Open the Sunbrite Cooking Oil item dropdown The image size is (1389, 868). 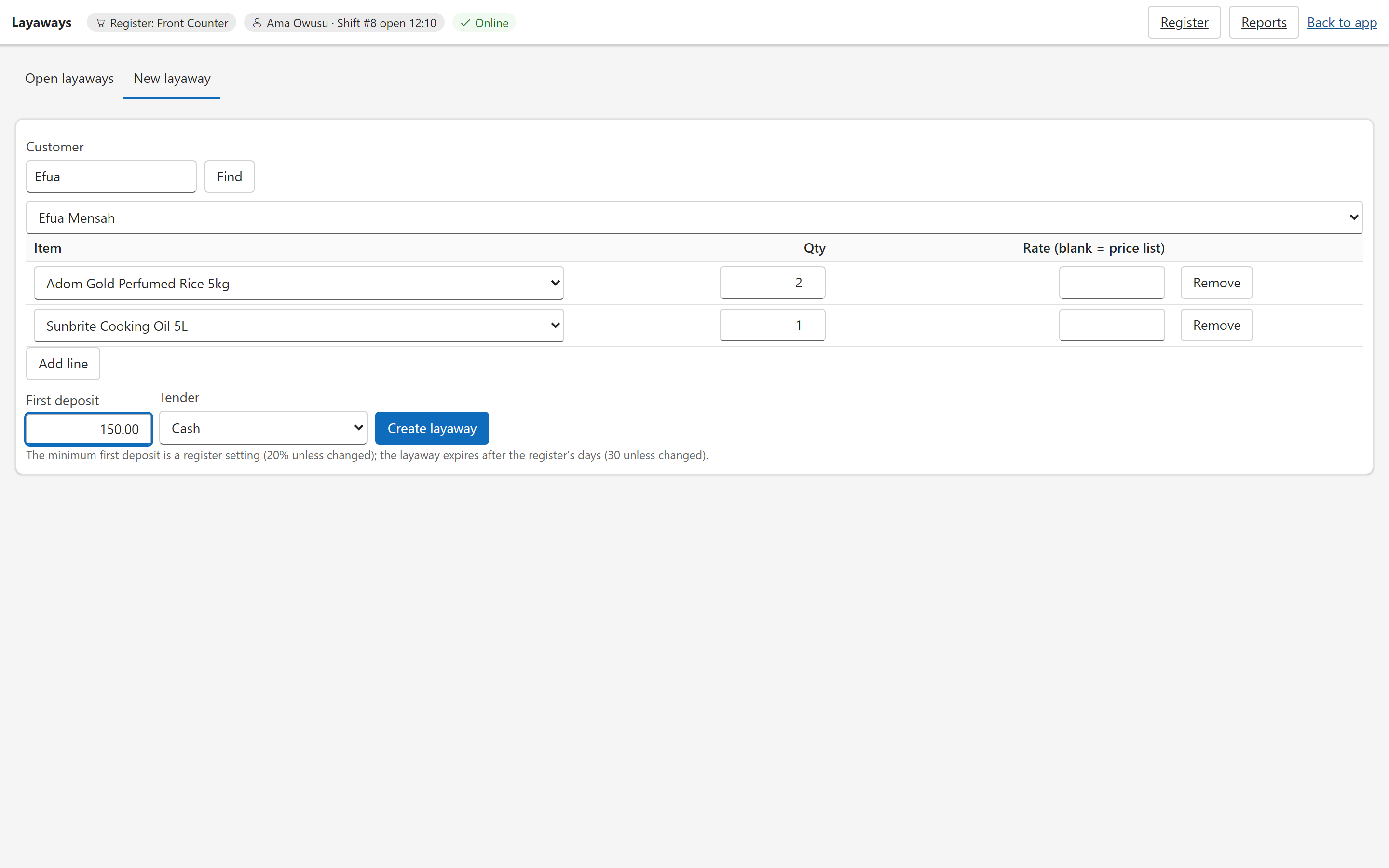[x=299, y=325]
